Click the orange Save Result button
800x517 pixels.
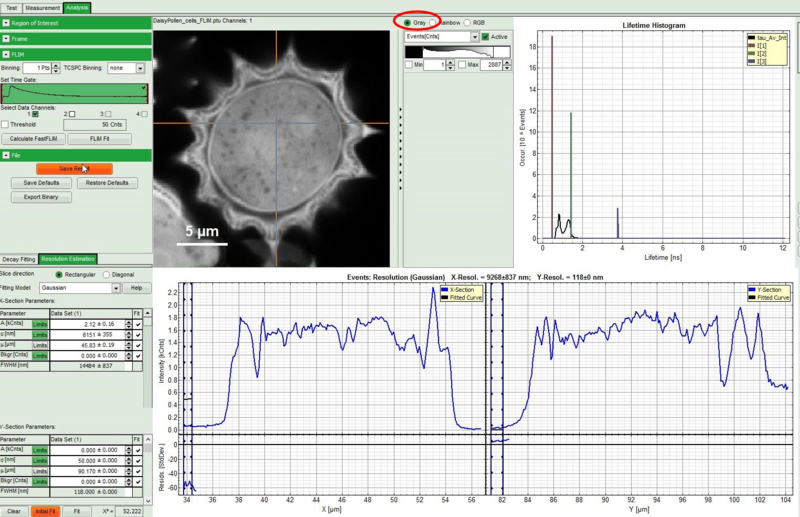tap(73, 168)
